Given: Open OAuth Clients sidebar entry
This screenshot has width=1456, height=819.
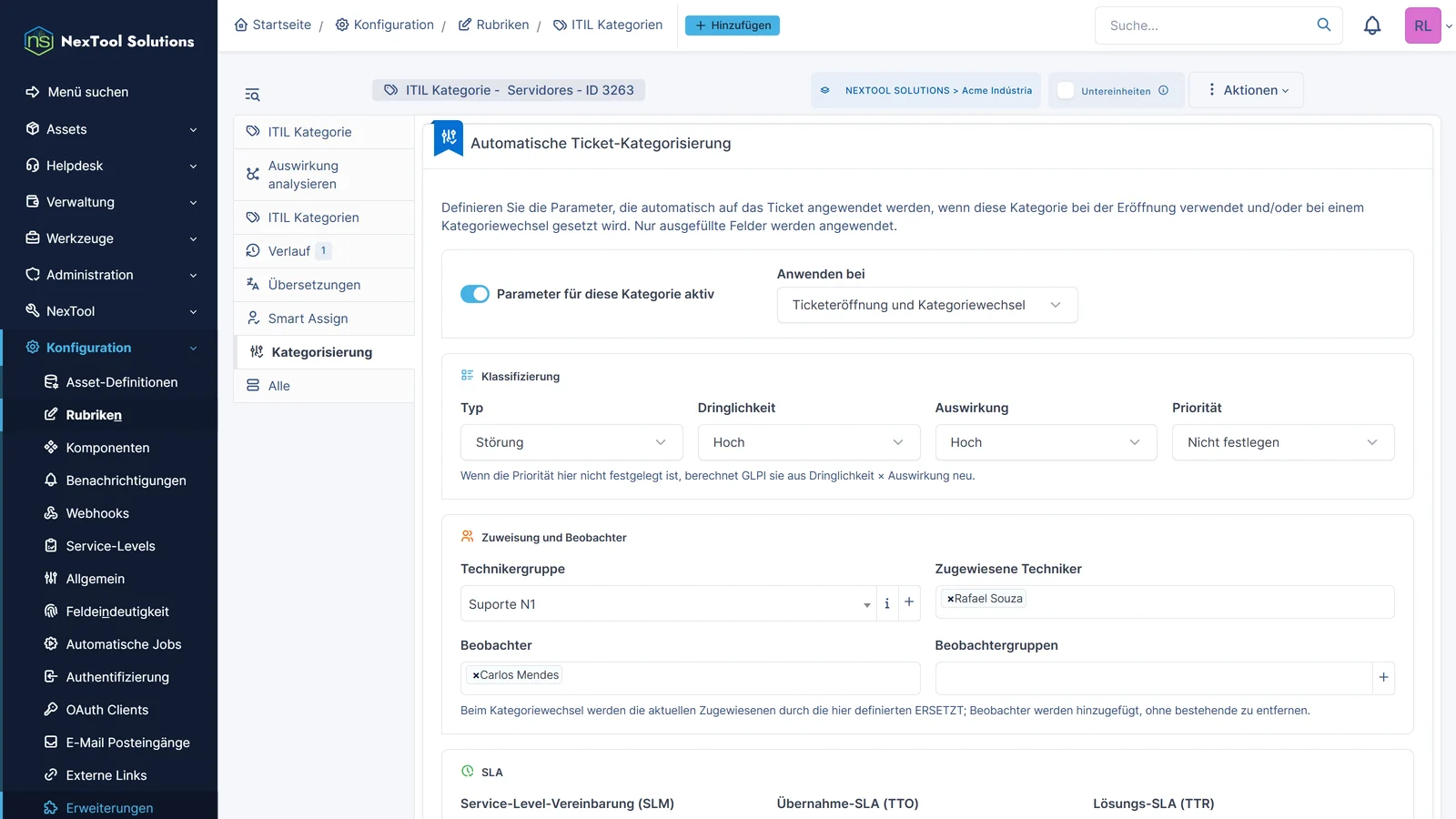Looking at the screenshot, I should 107,710.
